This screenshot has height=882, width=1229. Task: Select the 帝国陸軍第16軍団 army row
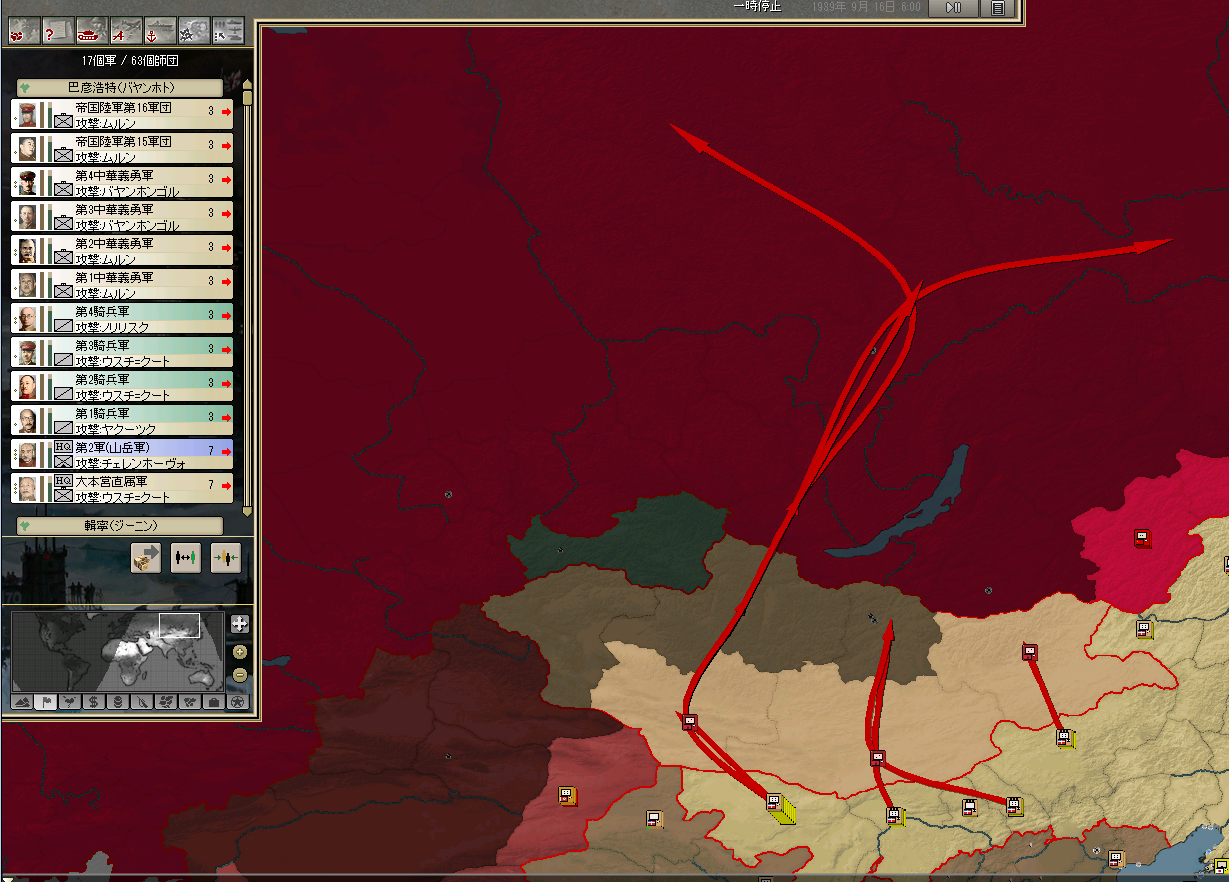click(x=122, y=114)
